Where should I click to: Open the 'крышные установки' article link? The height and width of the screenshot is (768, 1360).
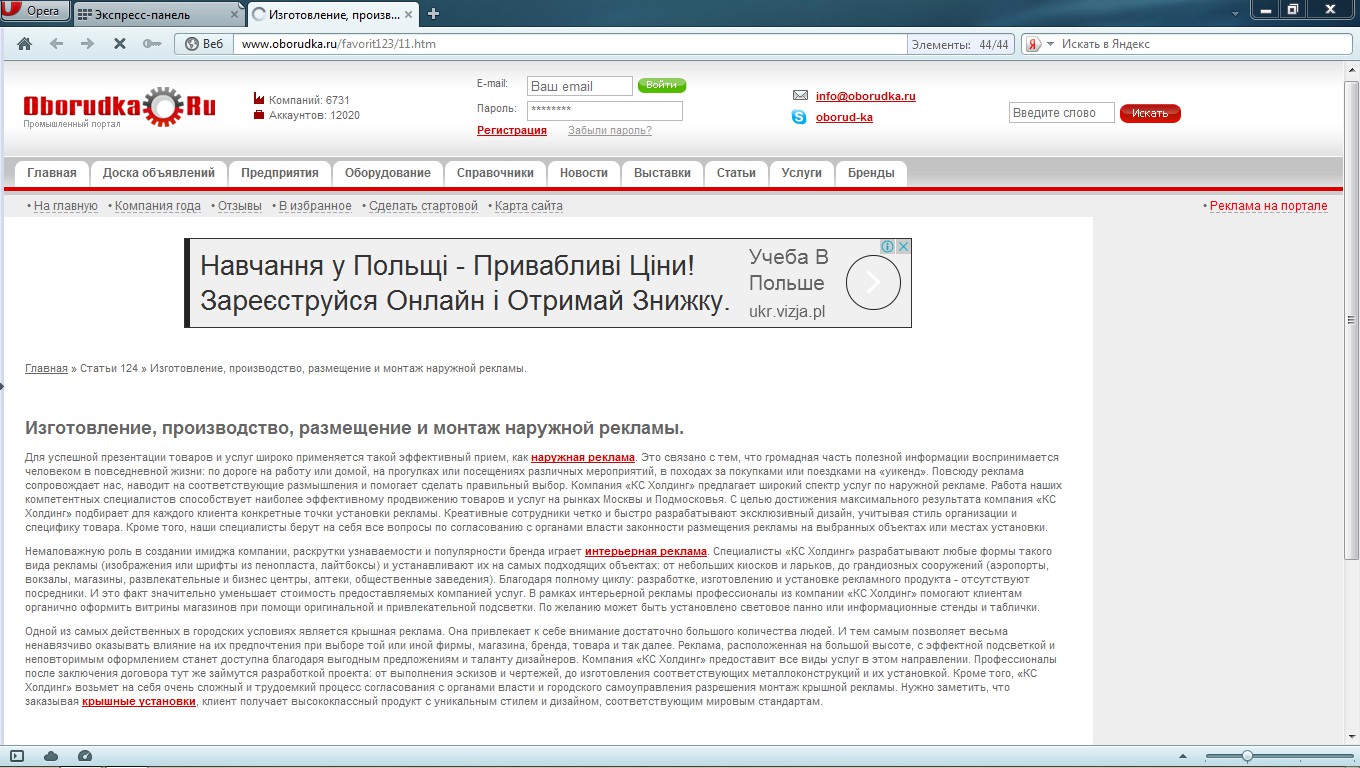coord(139,702)
